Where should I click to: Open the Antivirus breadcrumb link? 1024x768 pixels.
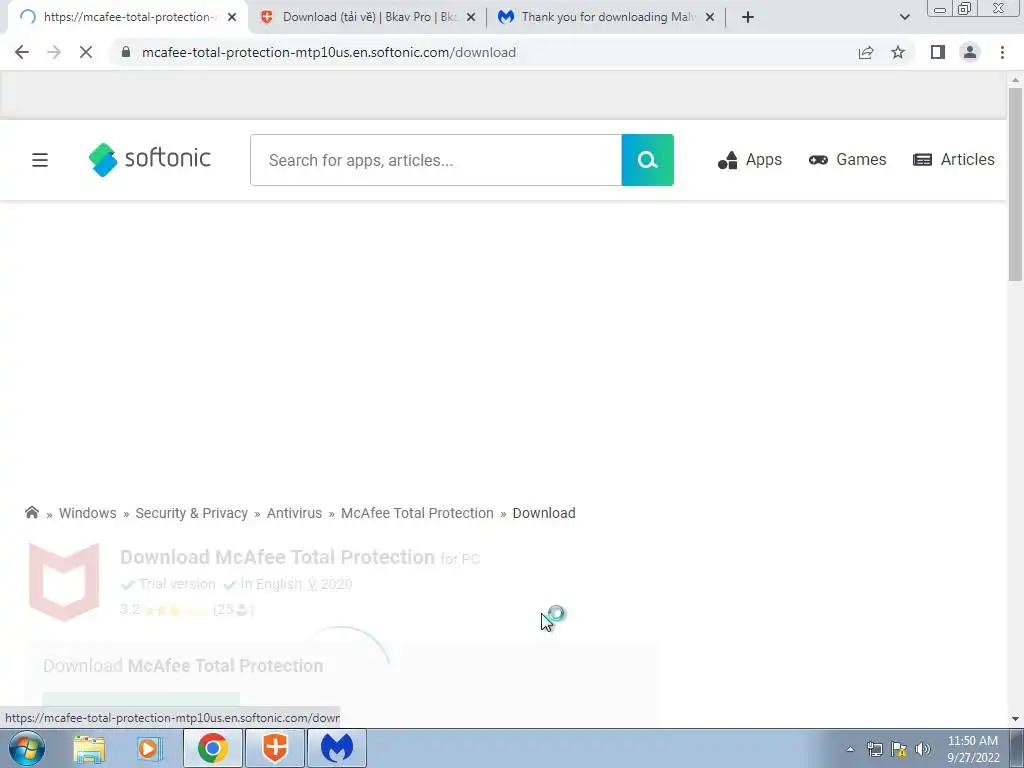tap(294, 513)
